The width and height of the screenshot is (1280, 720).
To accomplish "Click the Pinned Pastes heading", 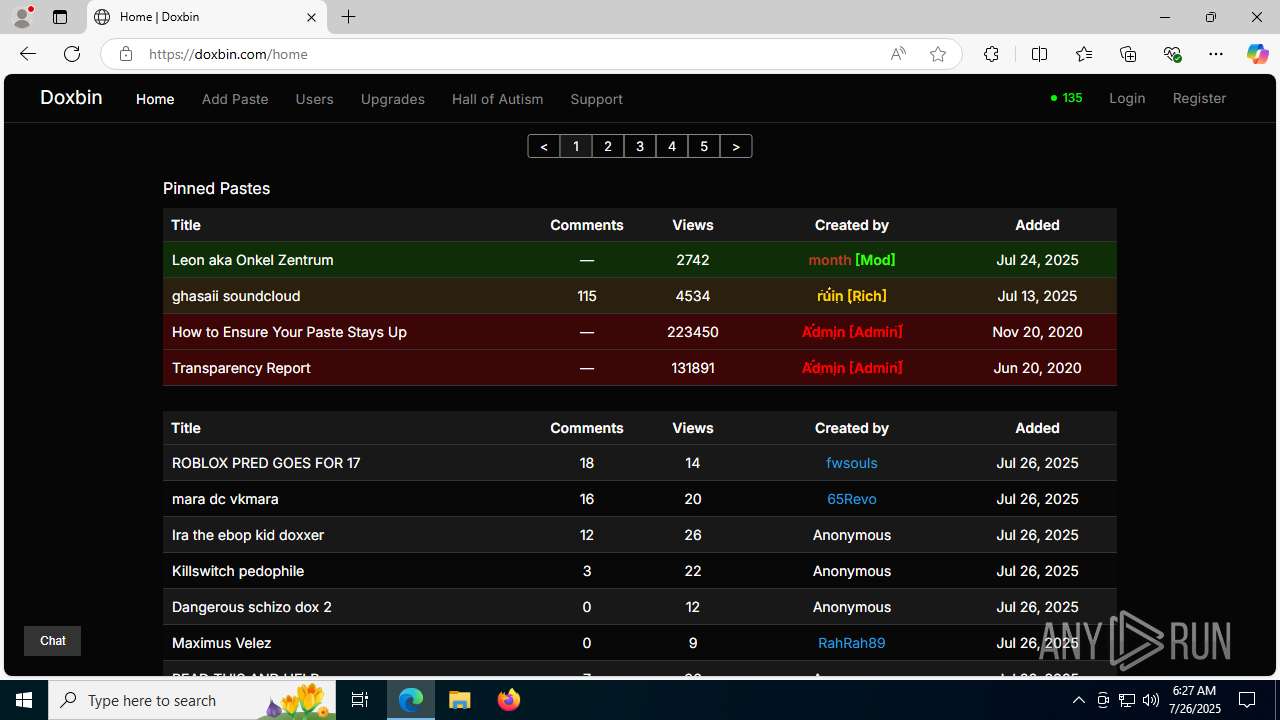I will coord(216,188).
